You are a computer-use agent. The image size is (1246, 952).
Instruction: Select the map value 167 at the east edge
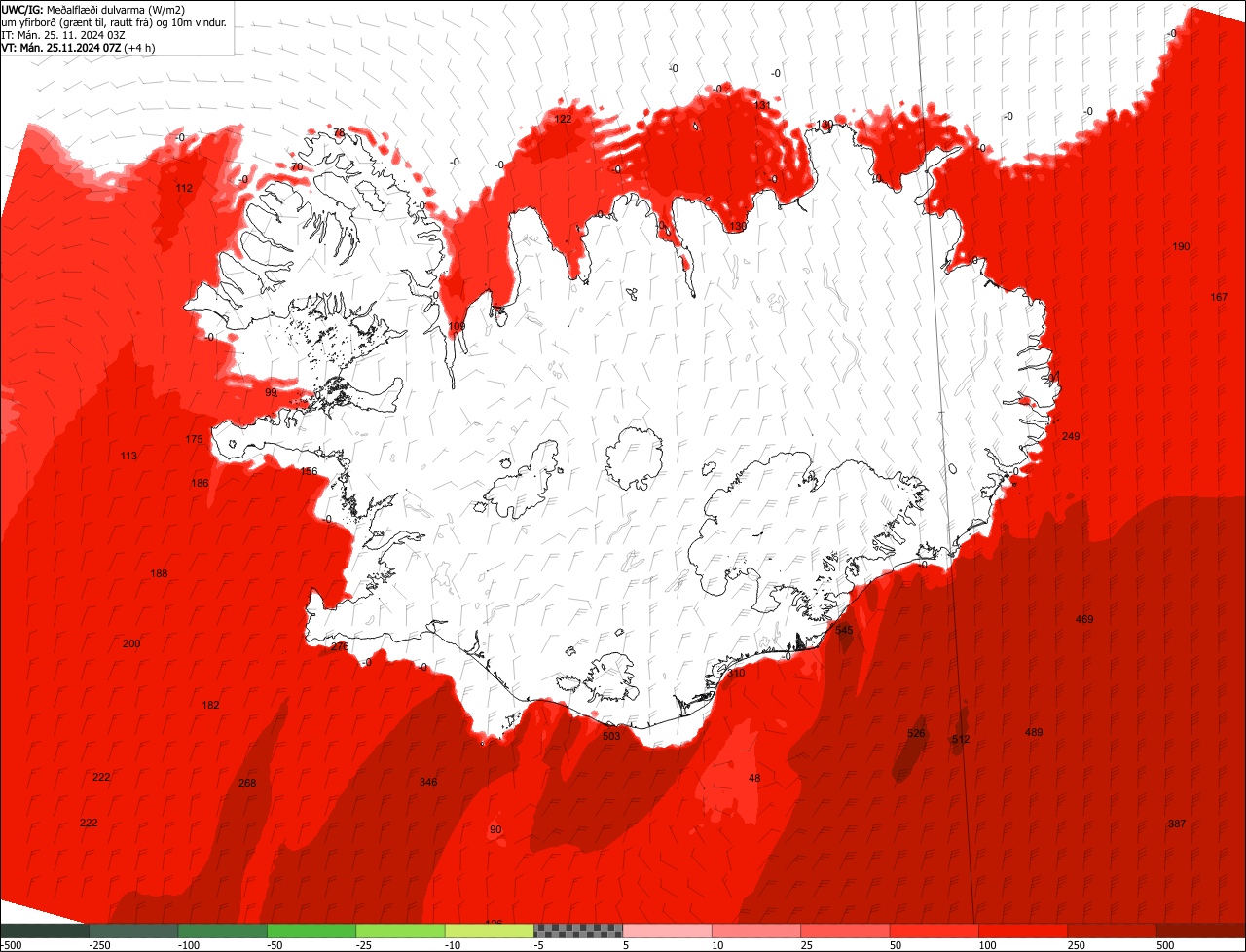pos(1219,297)
